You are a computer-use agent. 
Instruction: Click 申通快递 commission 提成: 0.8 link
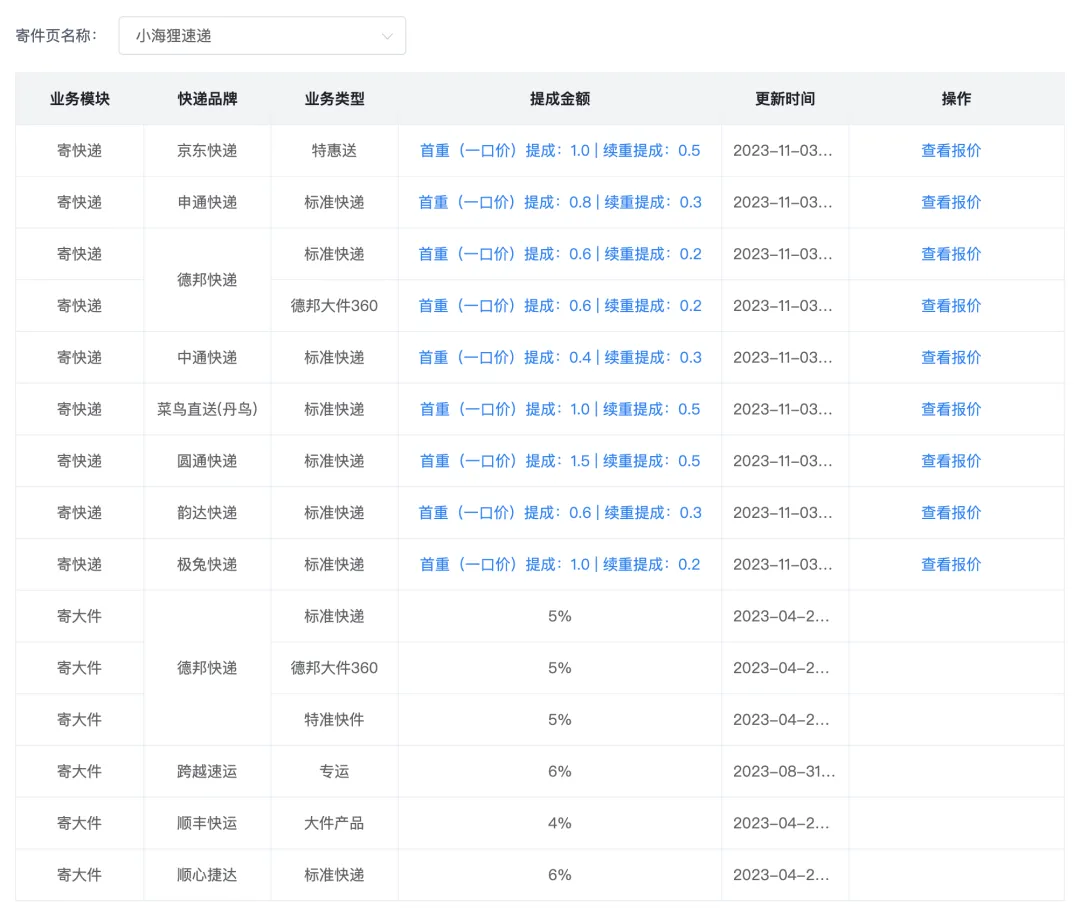(560, 202)
